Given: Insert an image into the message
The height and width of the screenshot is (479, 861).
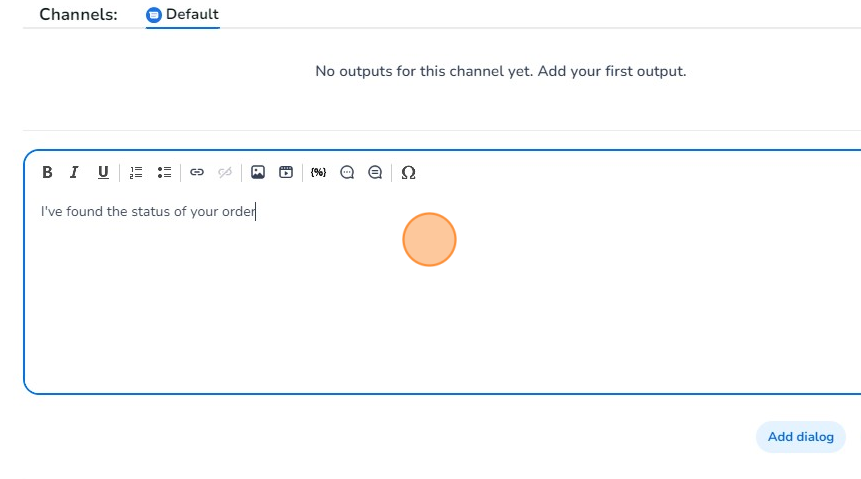Looking at the screenshot, I should coord(258,172).
